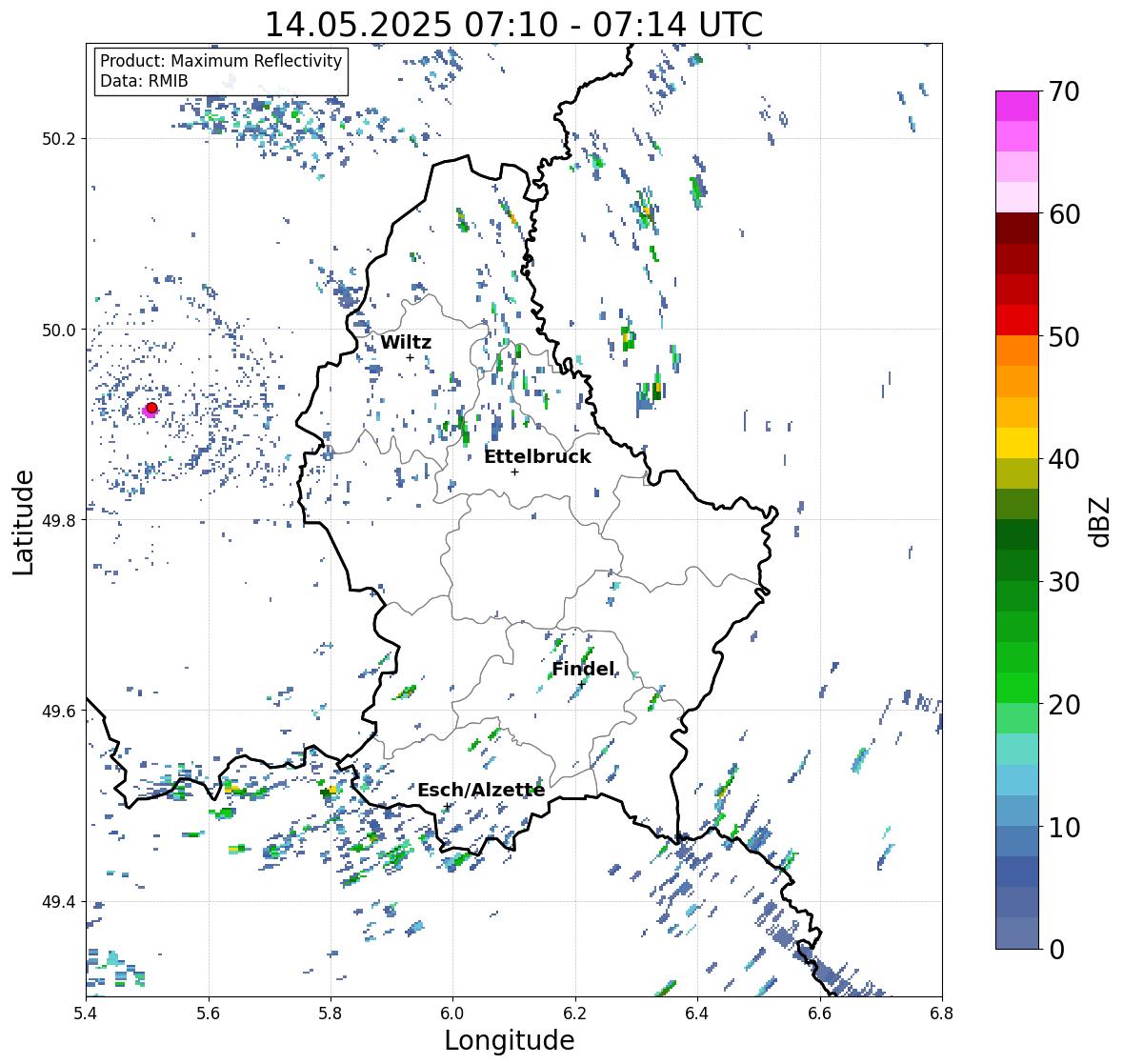Click the Findel cross marker

582,684
